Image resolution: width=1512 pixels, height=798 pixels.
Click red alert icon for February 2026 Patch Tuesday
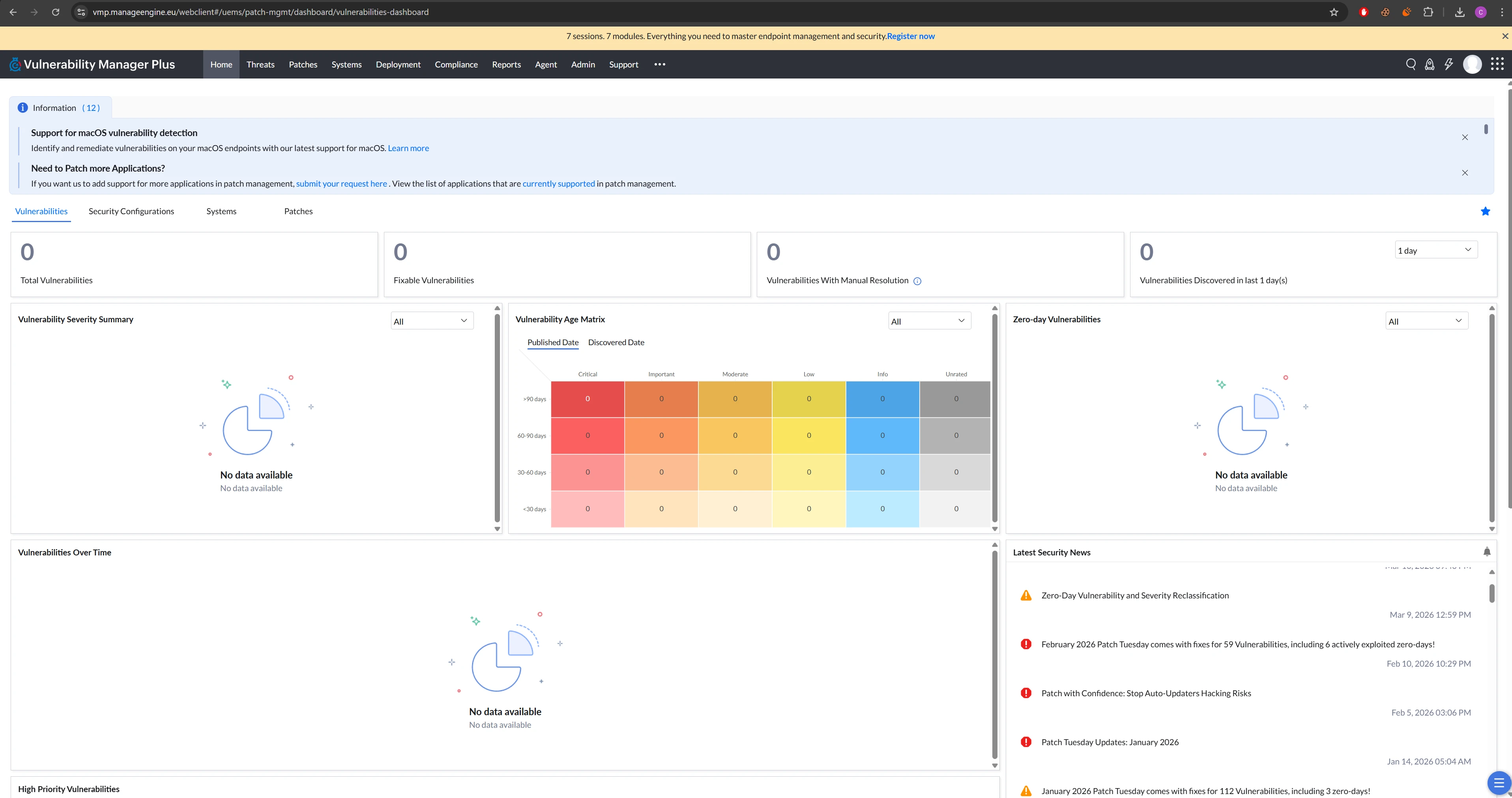[x=1026, y=644]
